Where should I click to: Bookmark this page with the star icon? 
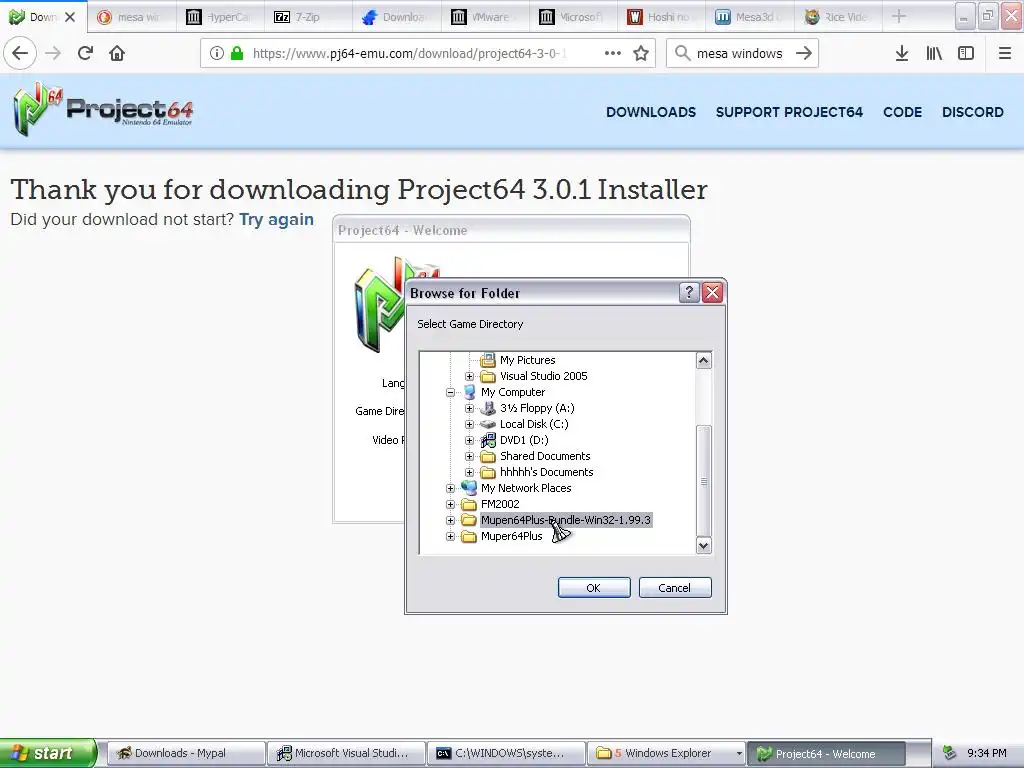point(641,53)
